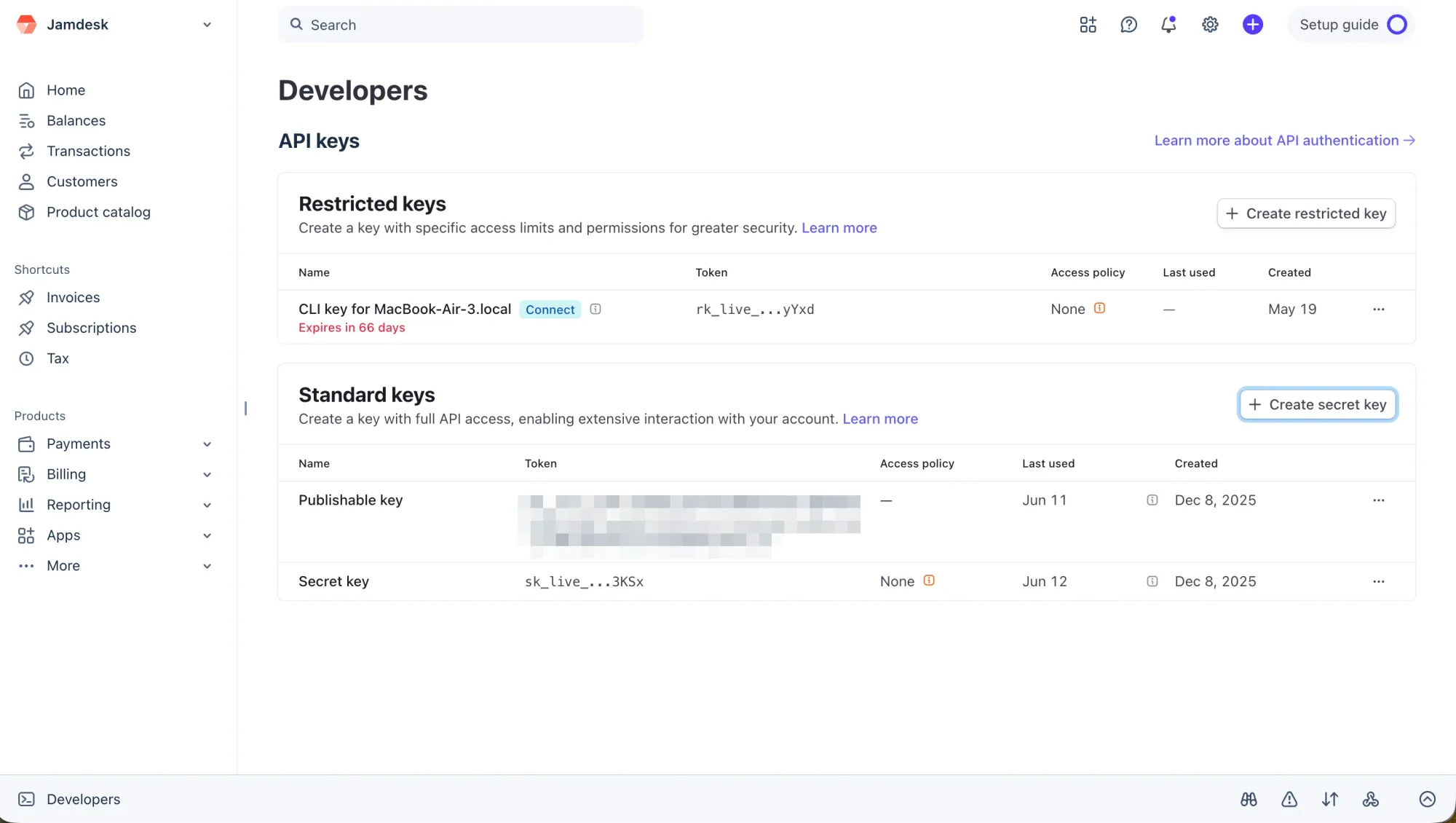The image size is (1456, 823).
Task: Open Learn more link under Standard keys
Action: (x=880, y=419)
